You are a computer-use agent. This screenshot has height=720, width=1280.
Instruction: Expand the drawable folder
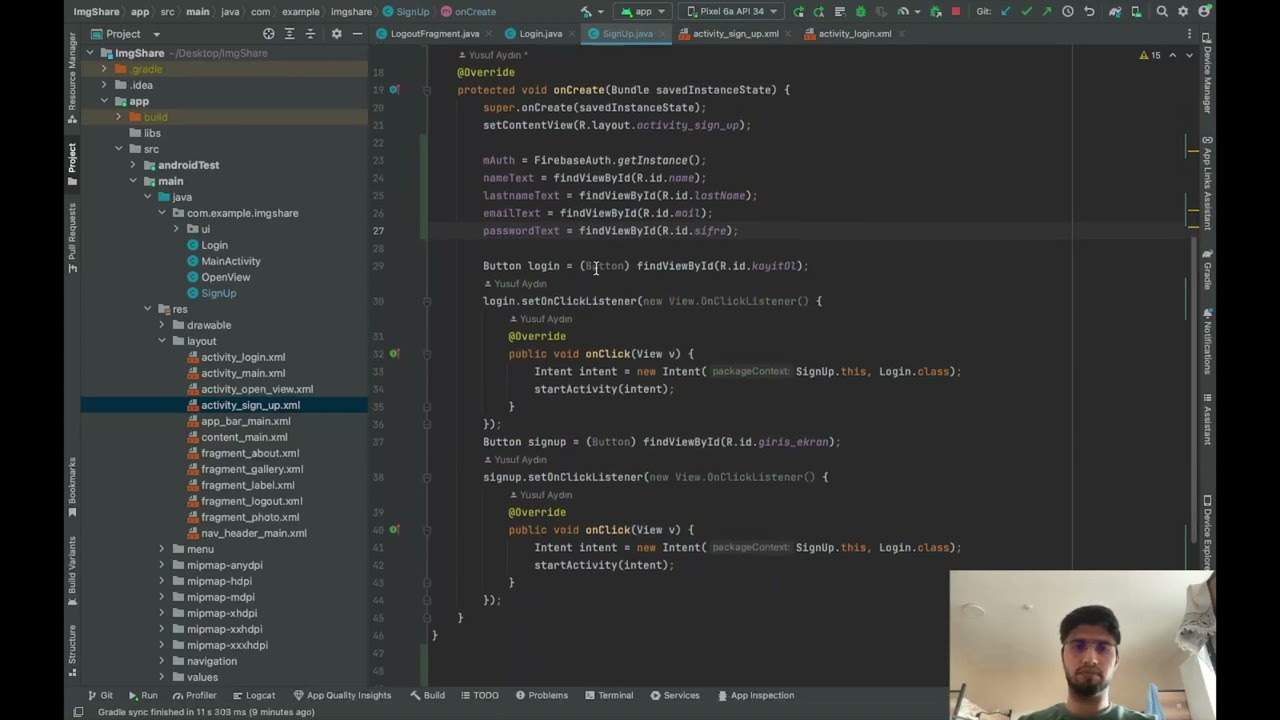(x=162, y=325)
